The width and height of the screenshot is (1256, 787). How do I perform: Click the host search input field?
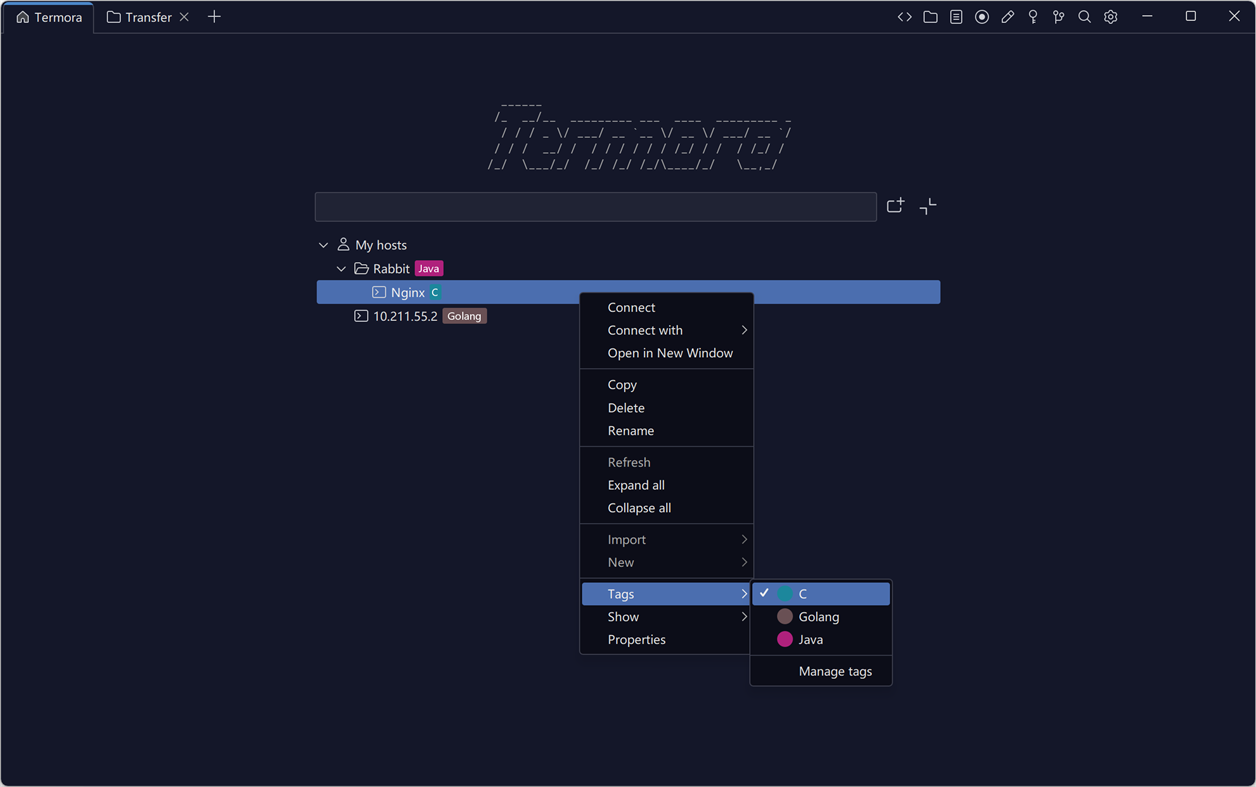point(596,206)
